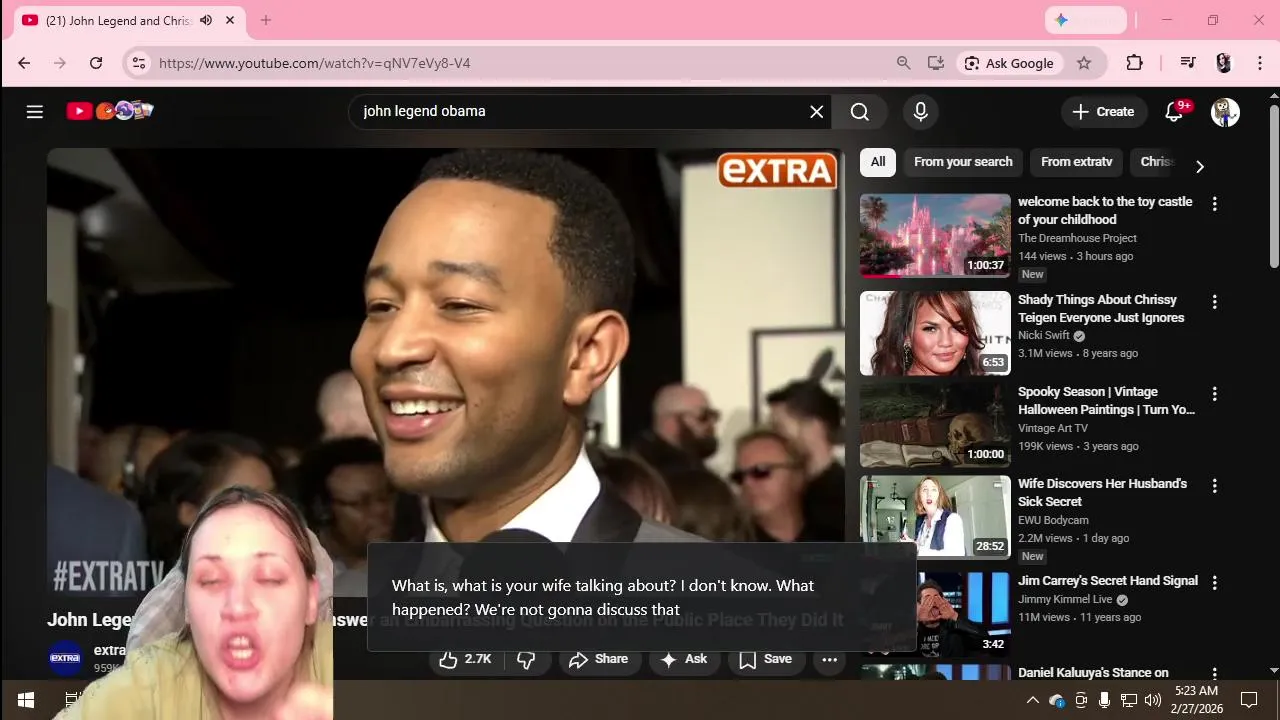Click Ask Google in the address bar
1280x720 pixels.
[x=1009, y=63]
